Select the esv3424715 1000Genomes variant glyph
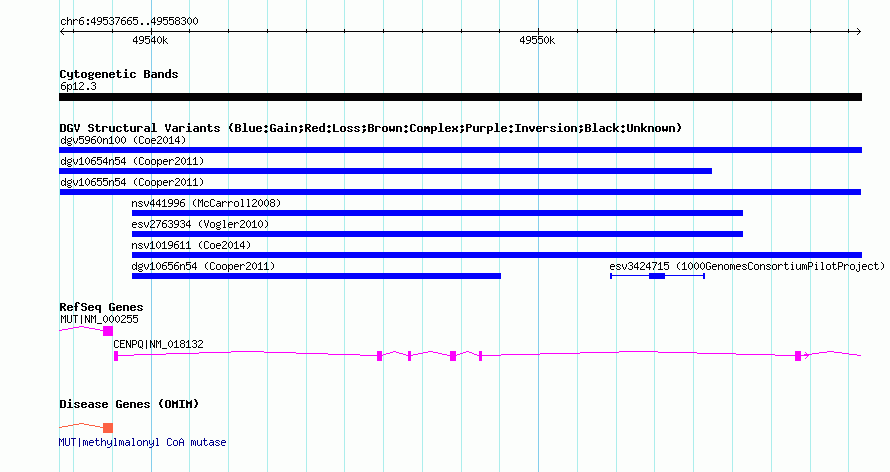890x472 pixels. pos(657,276)
